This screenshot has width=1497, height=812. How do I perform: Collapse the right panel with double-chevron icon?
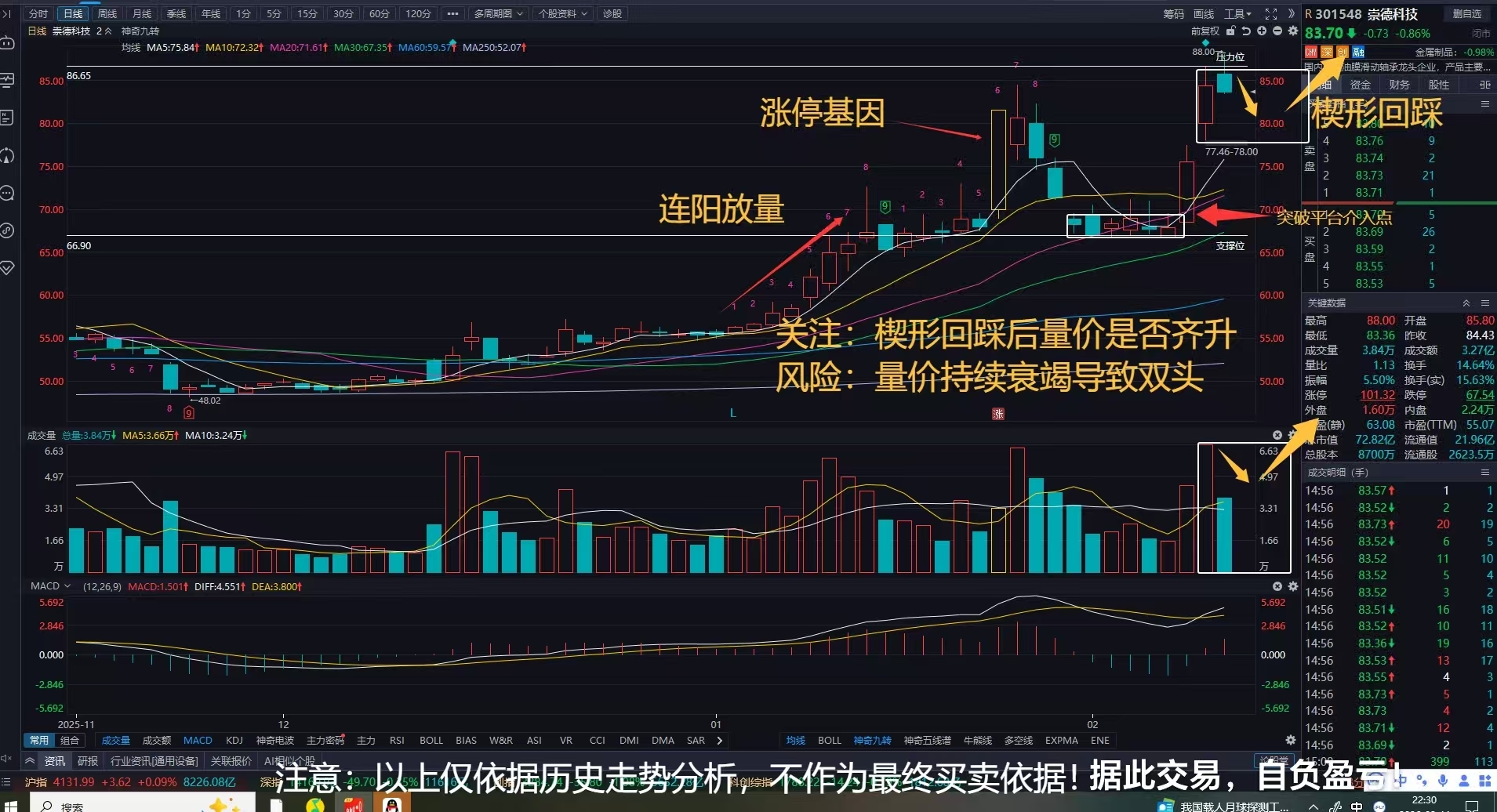point(1292,14)
